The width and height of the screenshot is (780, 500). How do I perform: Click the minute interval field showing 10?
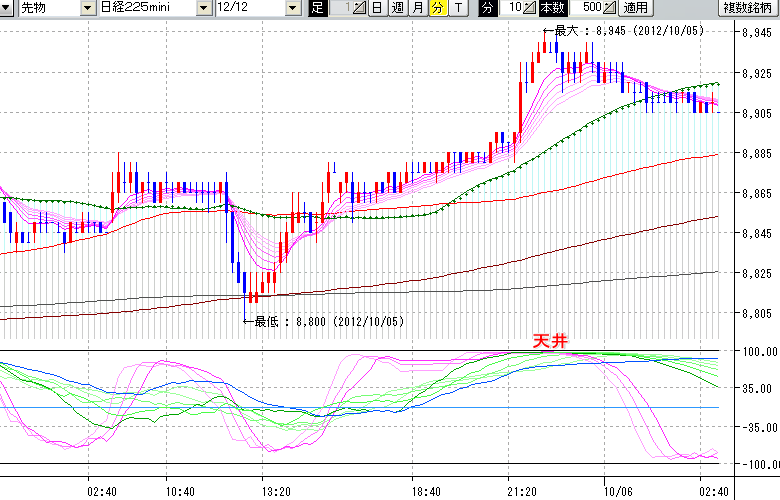[513, 8]
